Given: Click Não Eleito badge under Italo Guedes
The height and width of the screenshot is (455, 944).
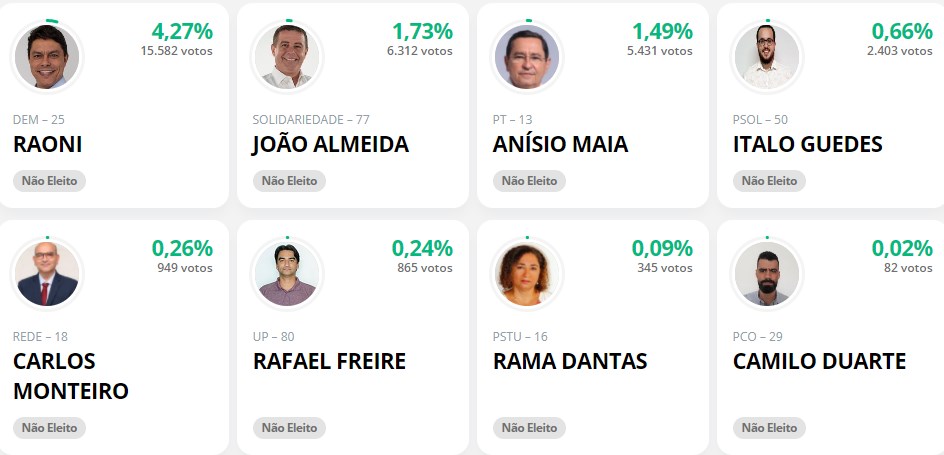Looking at the screenshot, I should 769,181.
